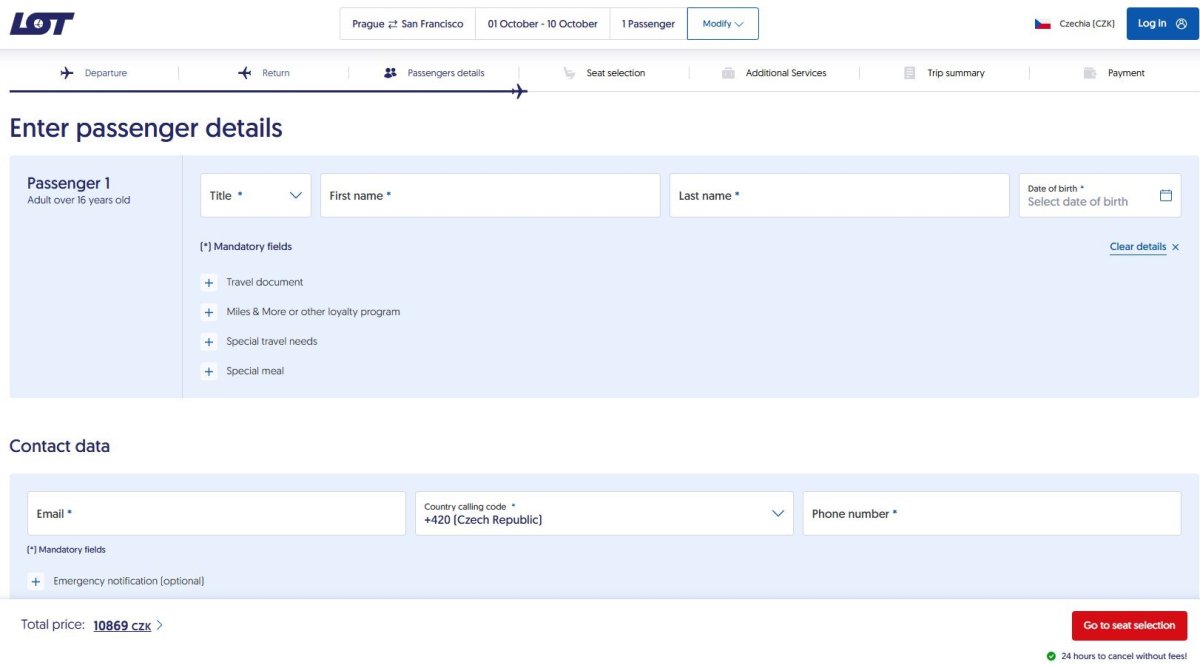Go to the Trip summary step
Screen dimensions: 1200x668
click(944, 73)
